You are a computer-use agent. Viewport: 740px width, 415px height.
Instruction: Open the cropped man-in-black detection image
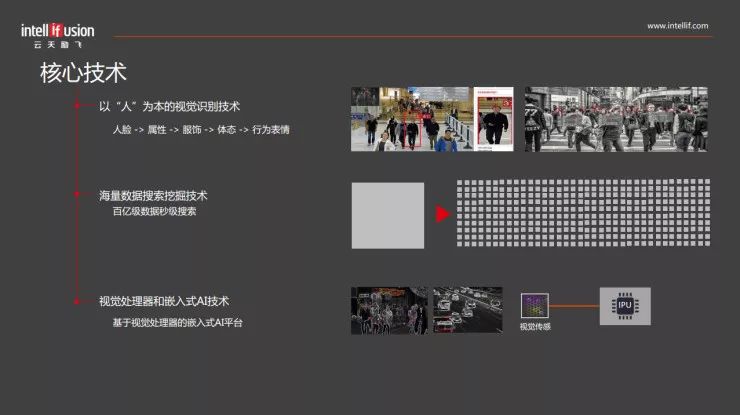click(494, 119)
